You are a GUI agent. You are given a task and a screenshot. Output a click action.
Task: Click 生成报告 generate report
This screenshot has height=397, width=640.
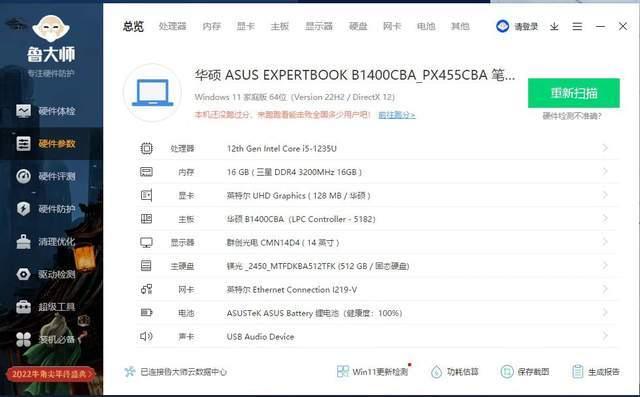tap(596, 372)
